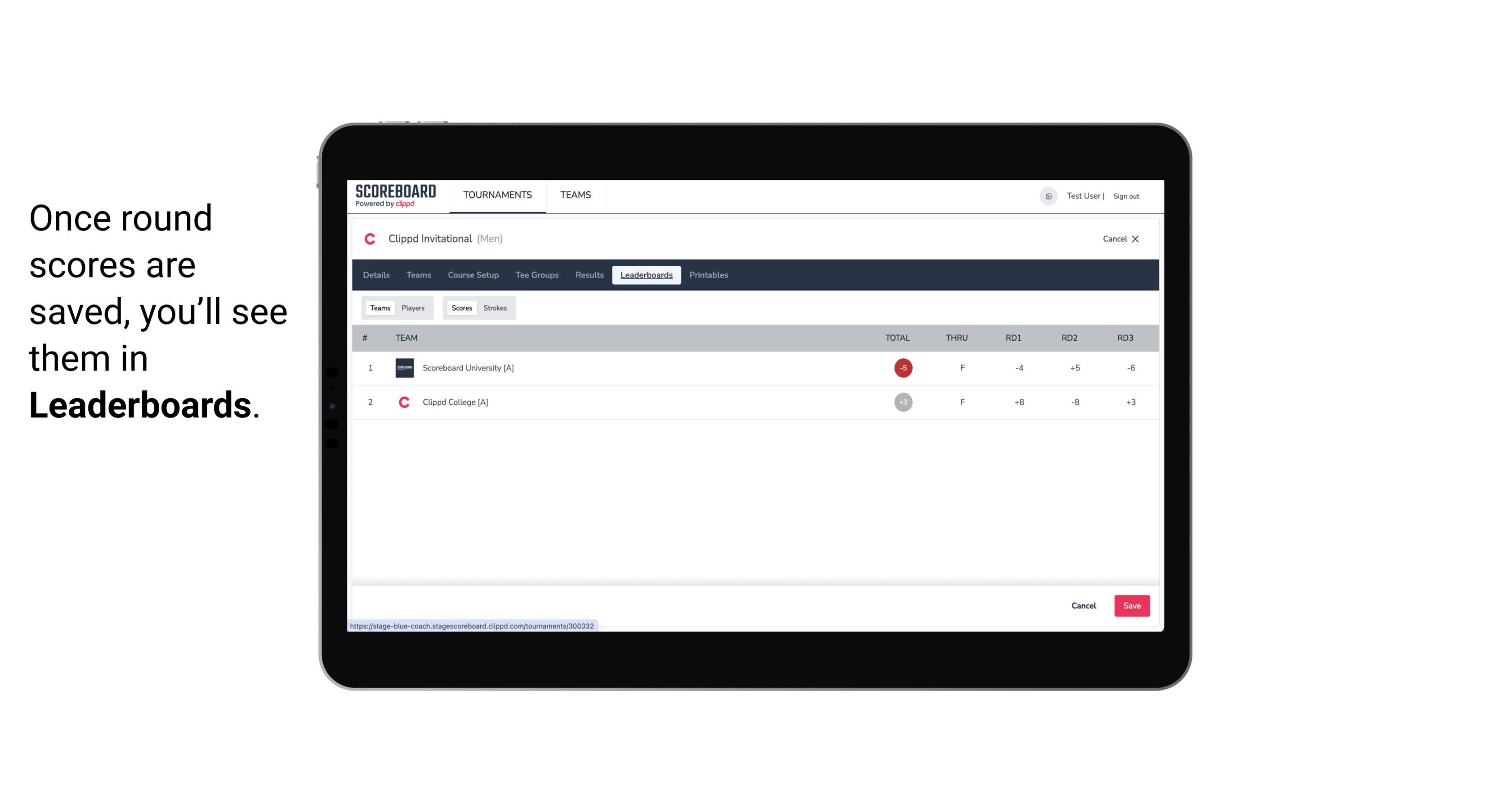
Task: Click the TOURNAMENTS navigation item
Action: (x=498, y=195)
